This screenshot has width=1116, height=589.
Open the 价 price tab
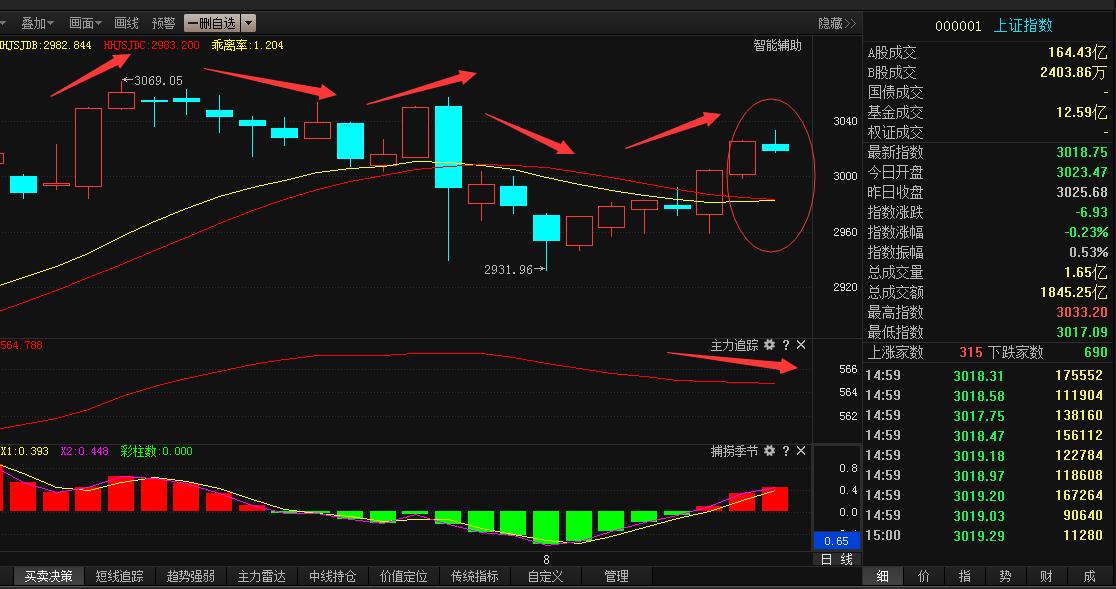pyautogui.click(x=922, y=576)
